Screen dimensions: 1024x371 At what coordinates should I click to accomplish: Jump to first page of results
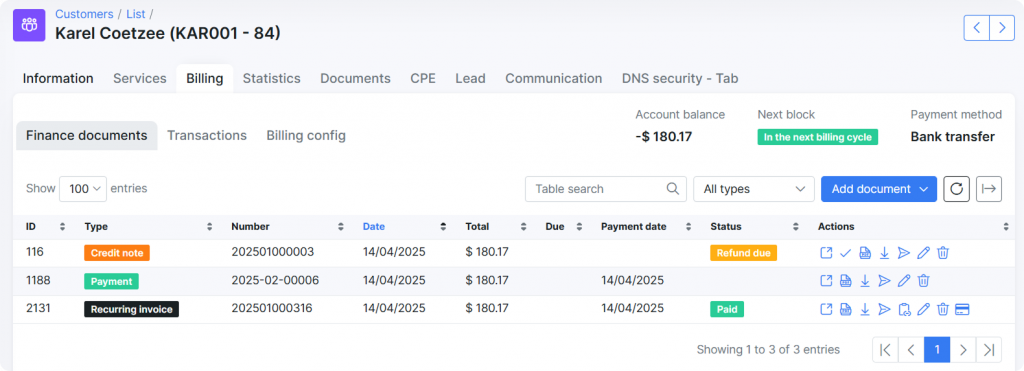(886, 350)
